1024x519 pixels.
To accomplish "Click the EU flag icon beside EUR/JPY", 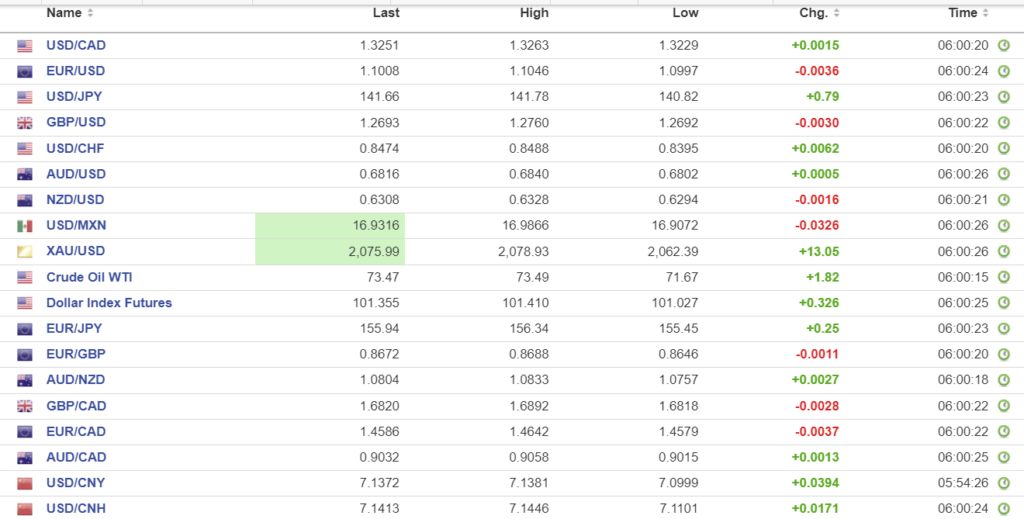I will 25,329.
